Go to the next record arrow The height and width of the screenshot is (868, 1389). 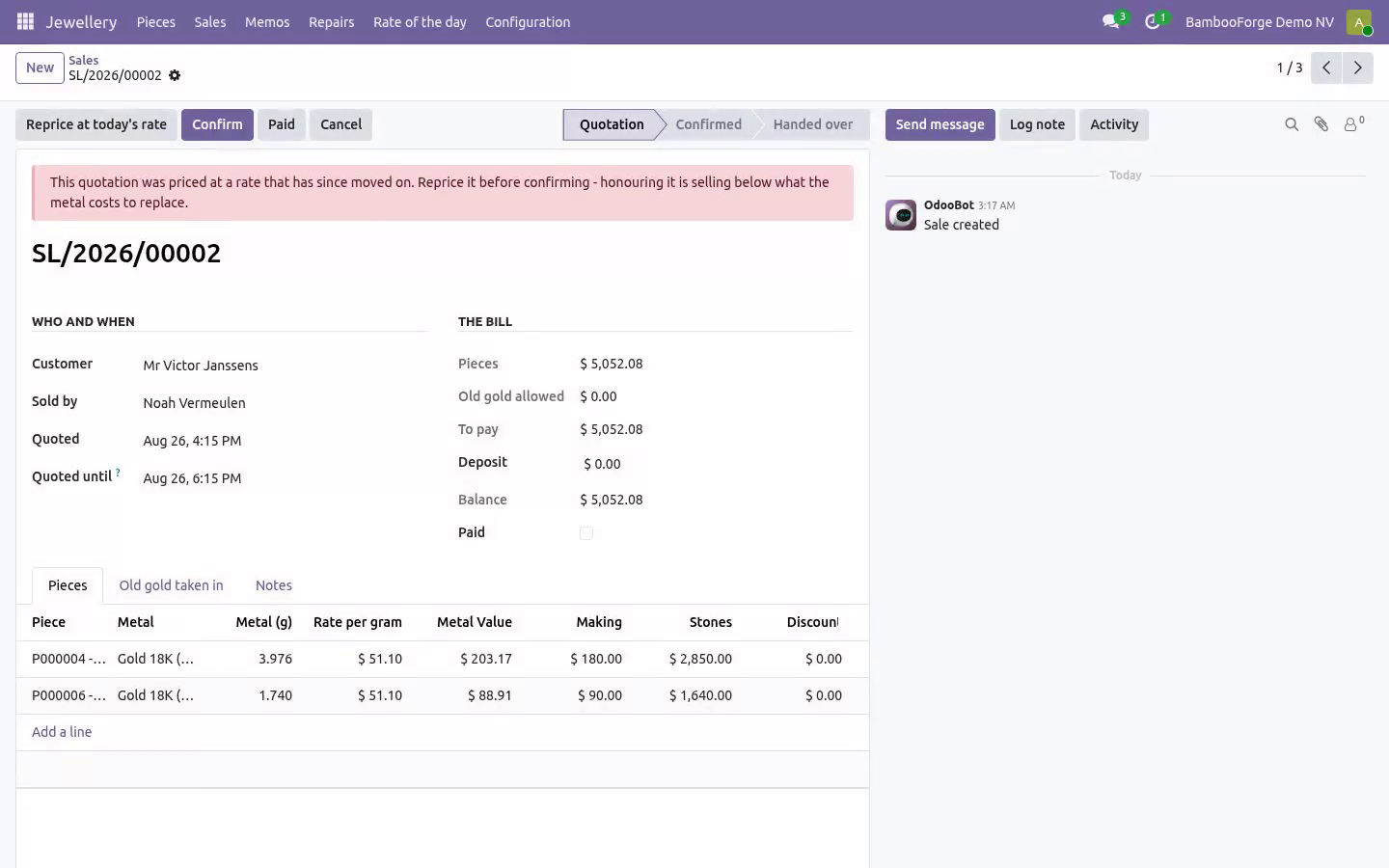1357,68
